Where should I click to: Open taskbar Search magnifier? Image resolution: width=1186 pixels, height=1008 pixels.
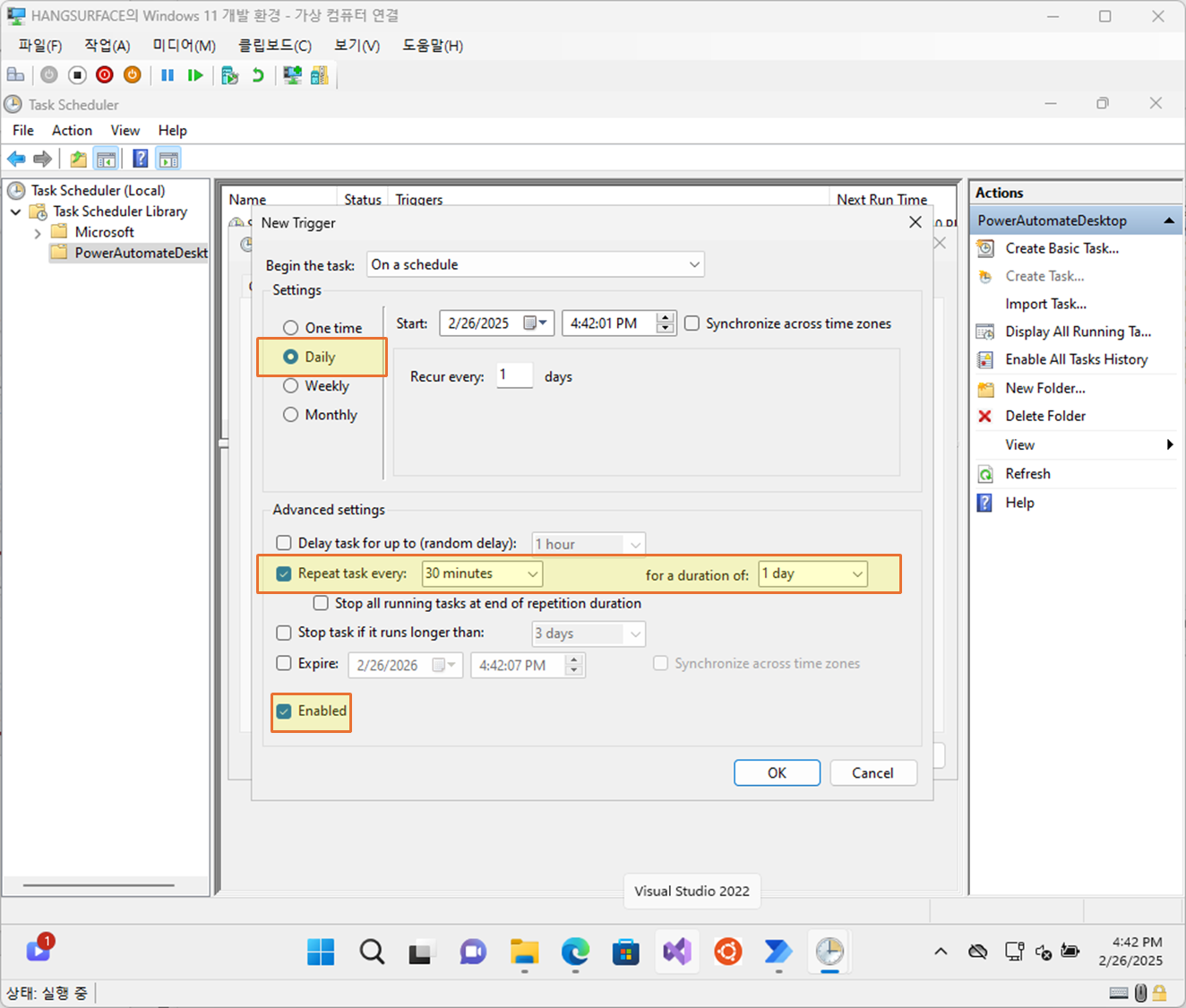point(372,952)
